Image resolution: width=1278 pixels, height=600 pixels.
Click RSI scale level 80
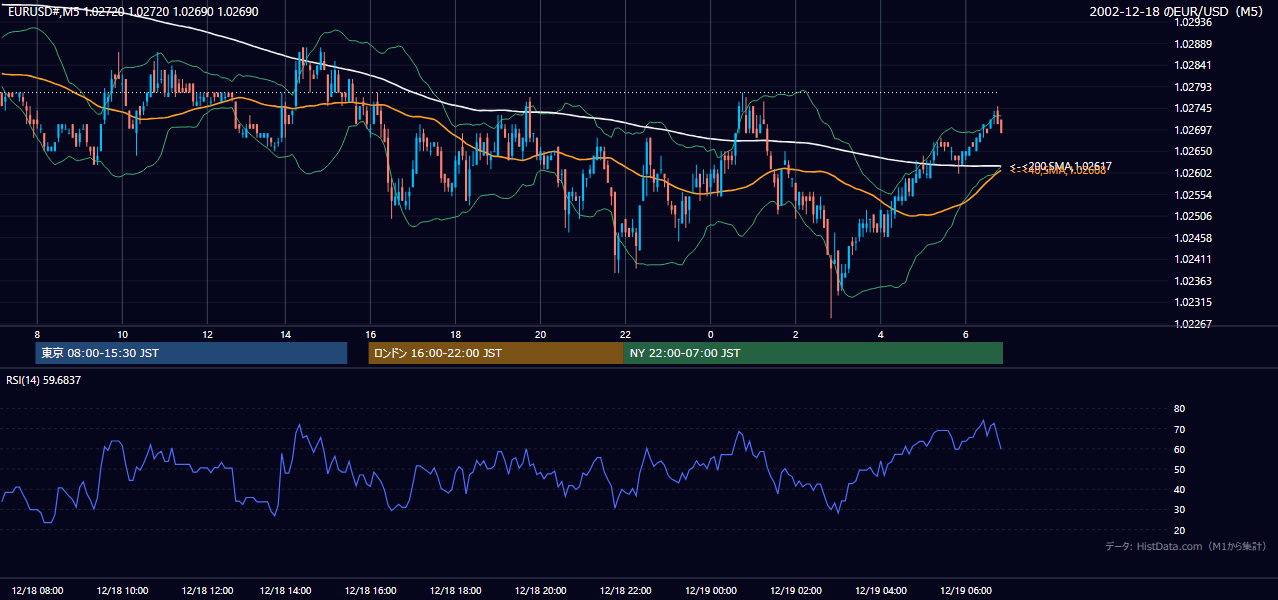tap(1179, 409)
